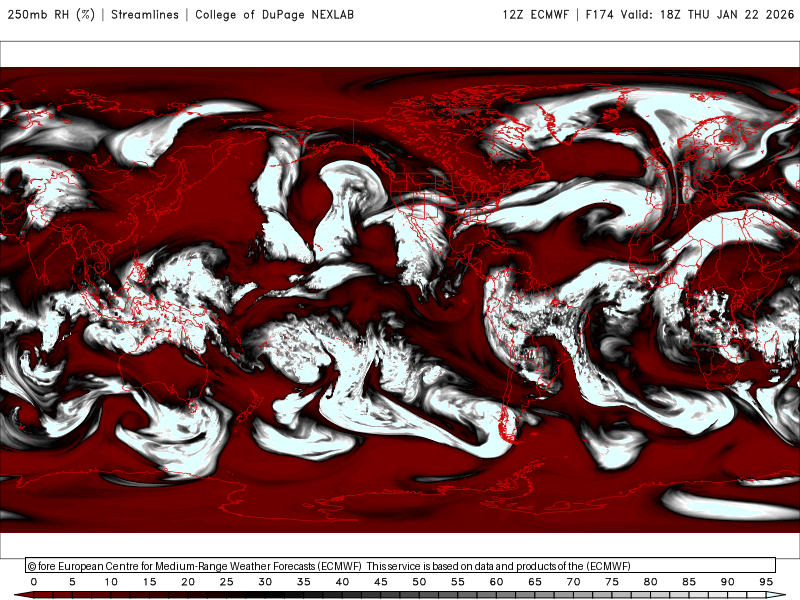Click the "70" label on the color scale

tap(573, 582)
